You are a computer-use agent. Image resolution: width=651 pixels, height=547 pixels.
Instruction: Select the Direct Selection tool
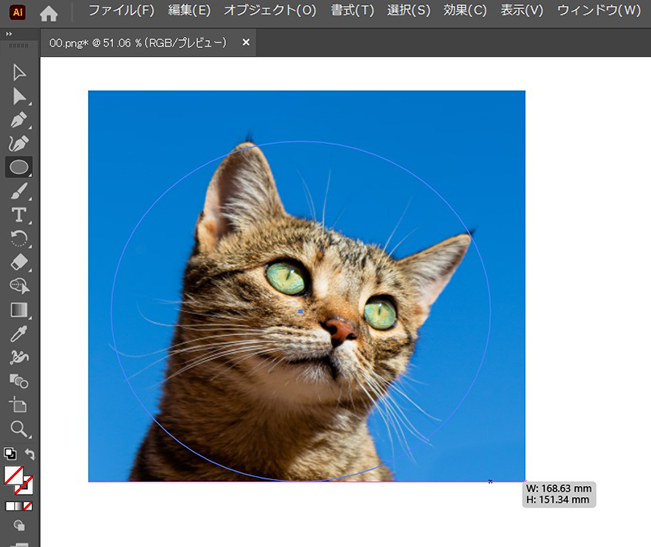point(19,96)
